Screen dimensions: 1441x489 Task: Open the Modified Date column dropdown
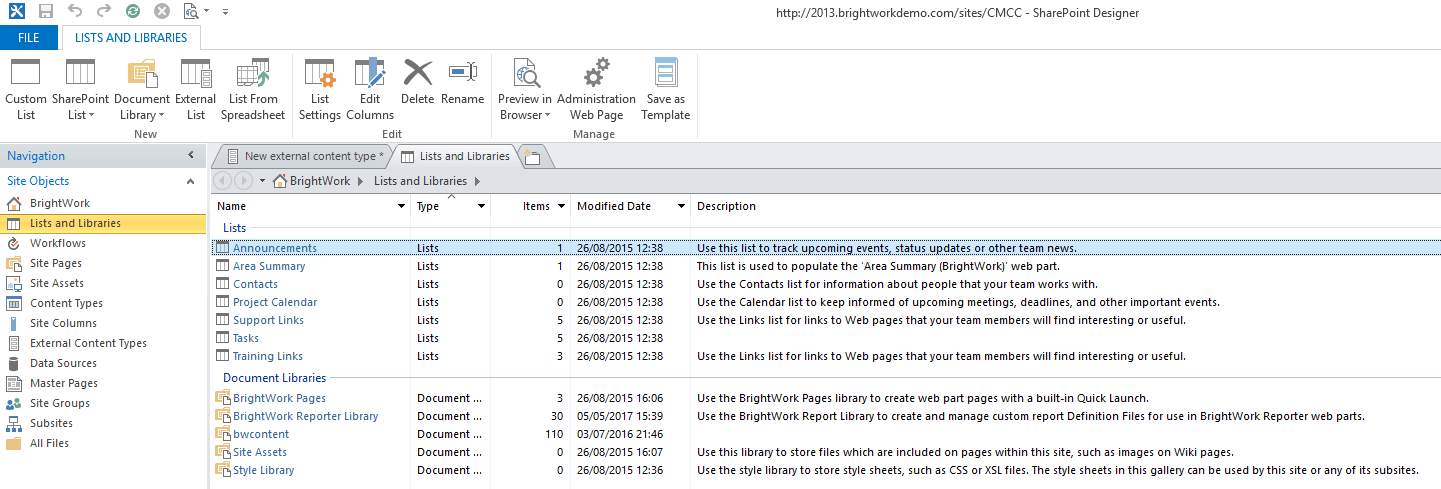[681, 206]
